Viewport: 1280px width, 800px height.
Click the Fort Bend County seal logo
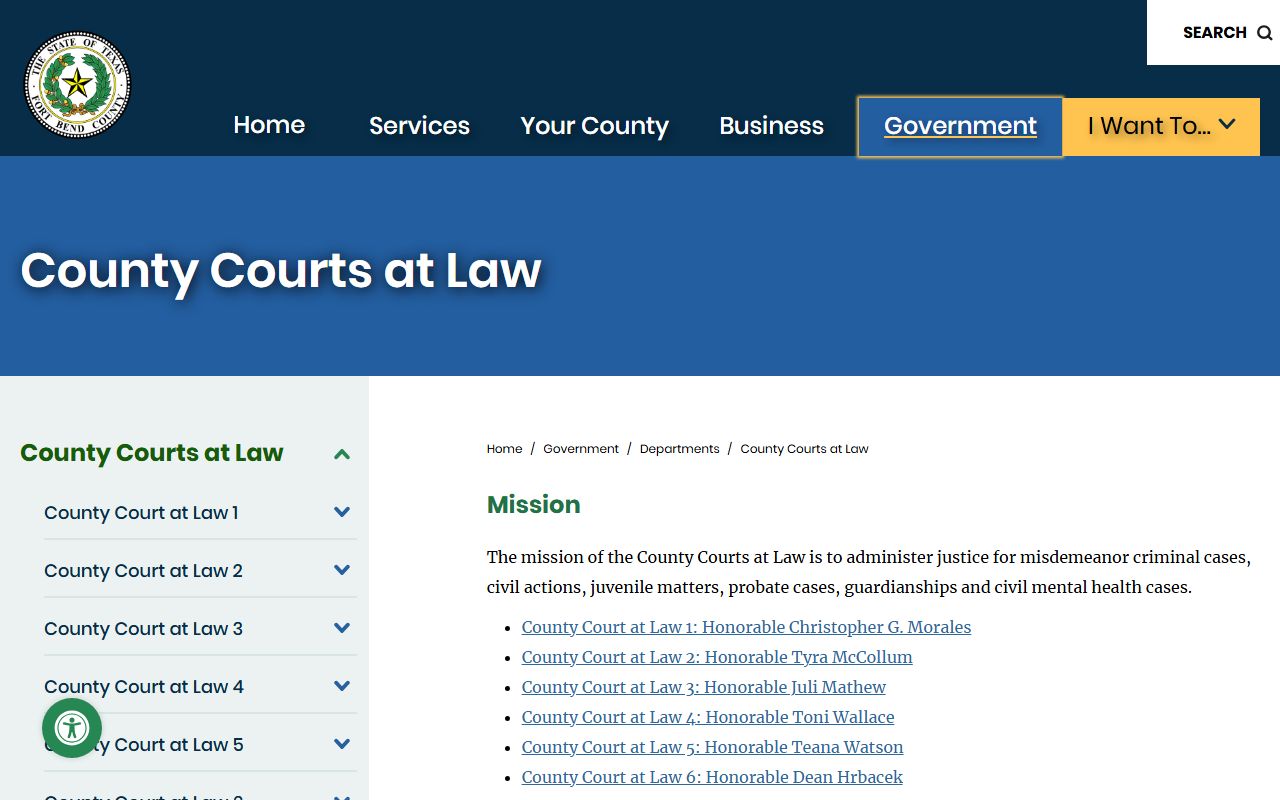click(77, 84)
